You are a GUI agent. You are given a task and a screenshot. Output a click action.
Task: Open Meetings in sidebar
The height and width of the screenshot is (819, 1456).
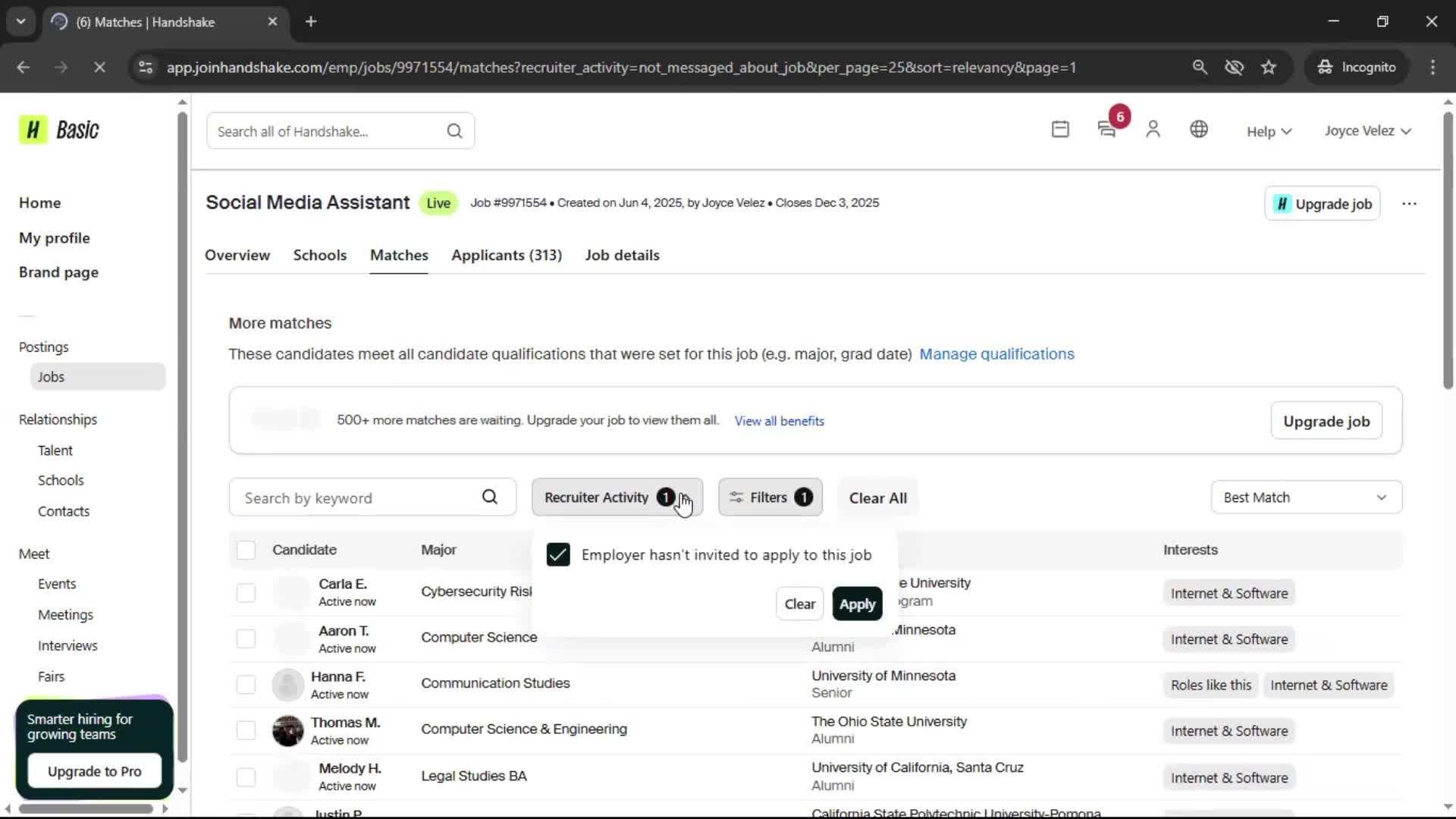click(x=65, y=615)
